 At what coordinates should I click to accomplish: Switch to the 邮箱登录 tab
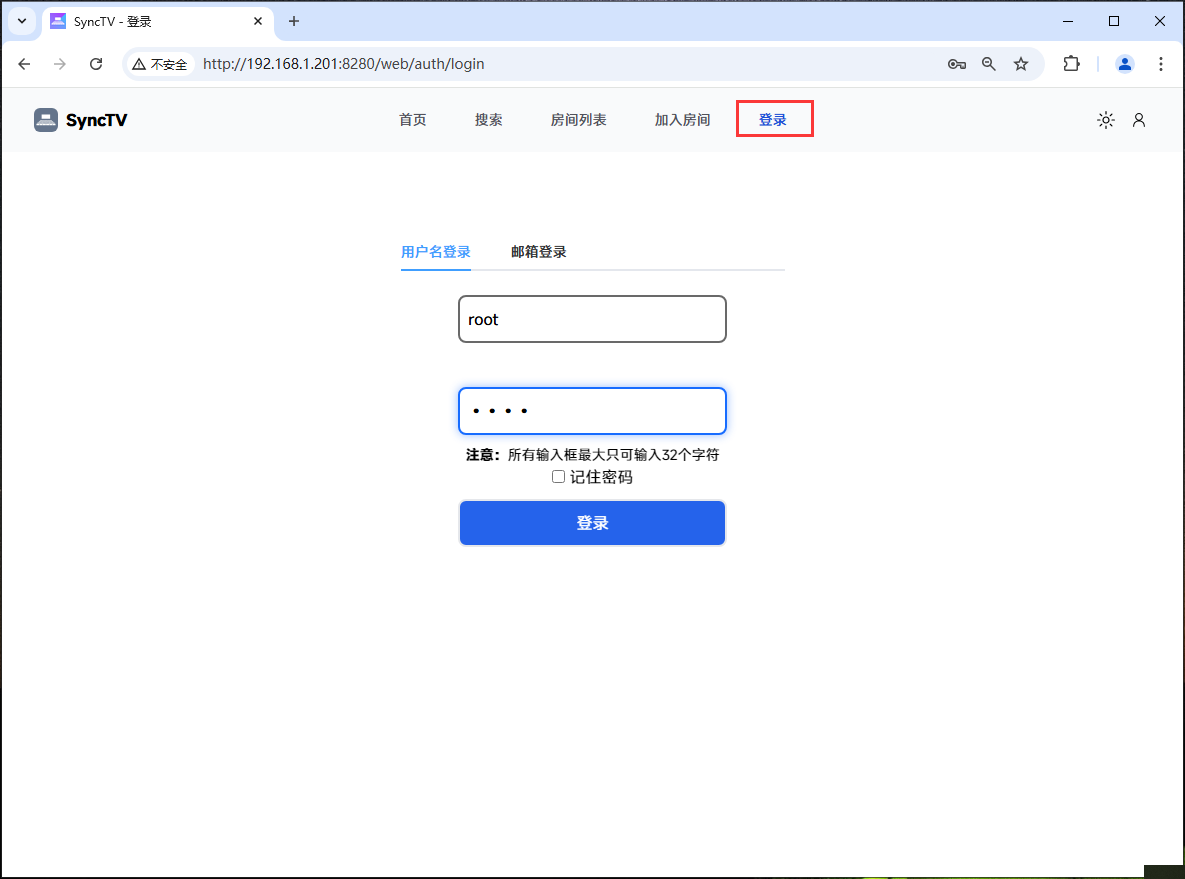click(538, 252)
